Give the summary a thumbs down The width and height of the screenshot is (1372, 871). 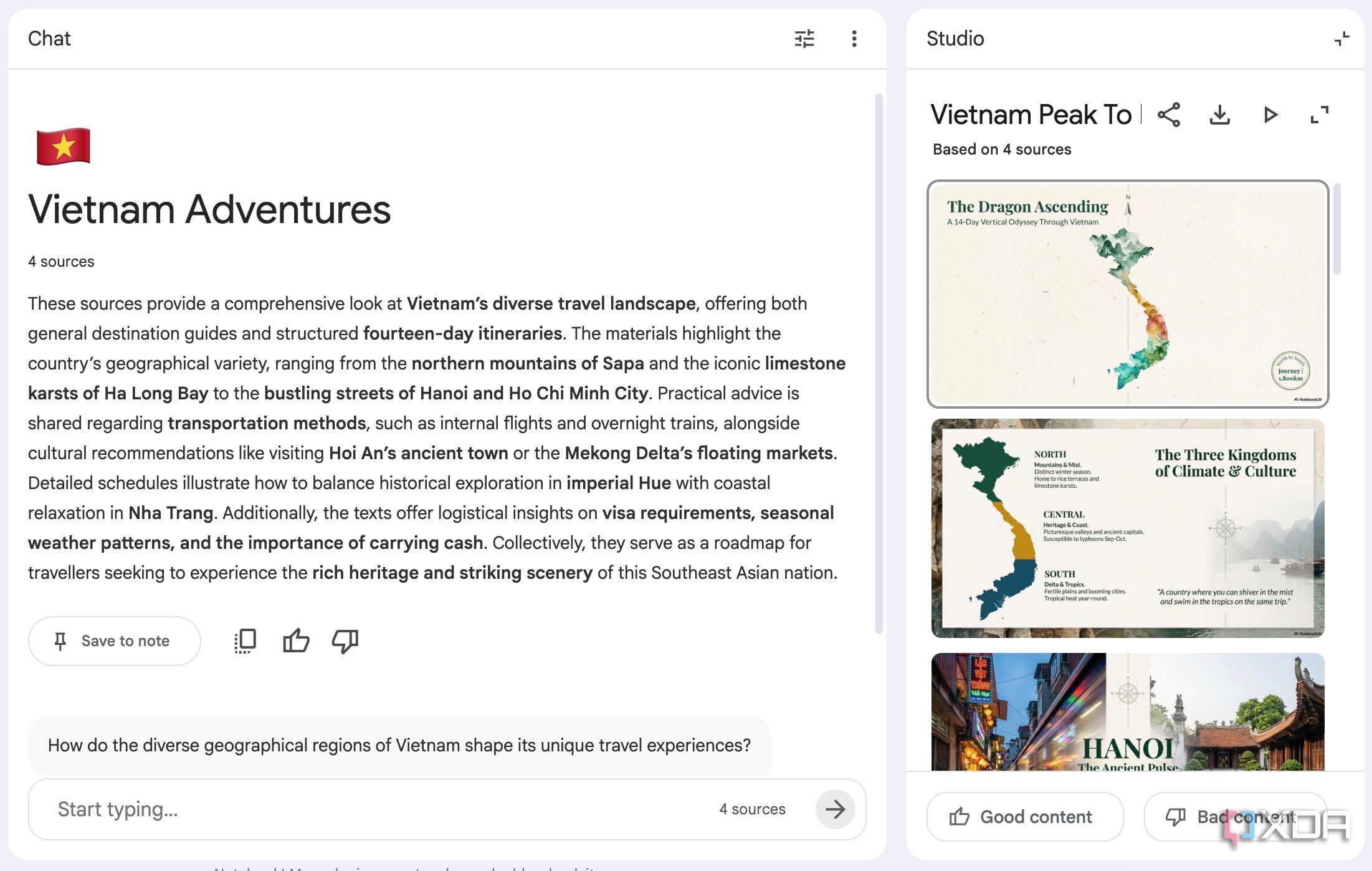coord(345,640)
